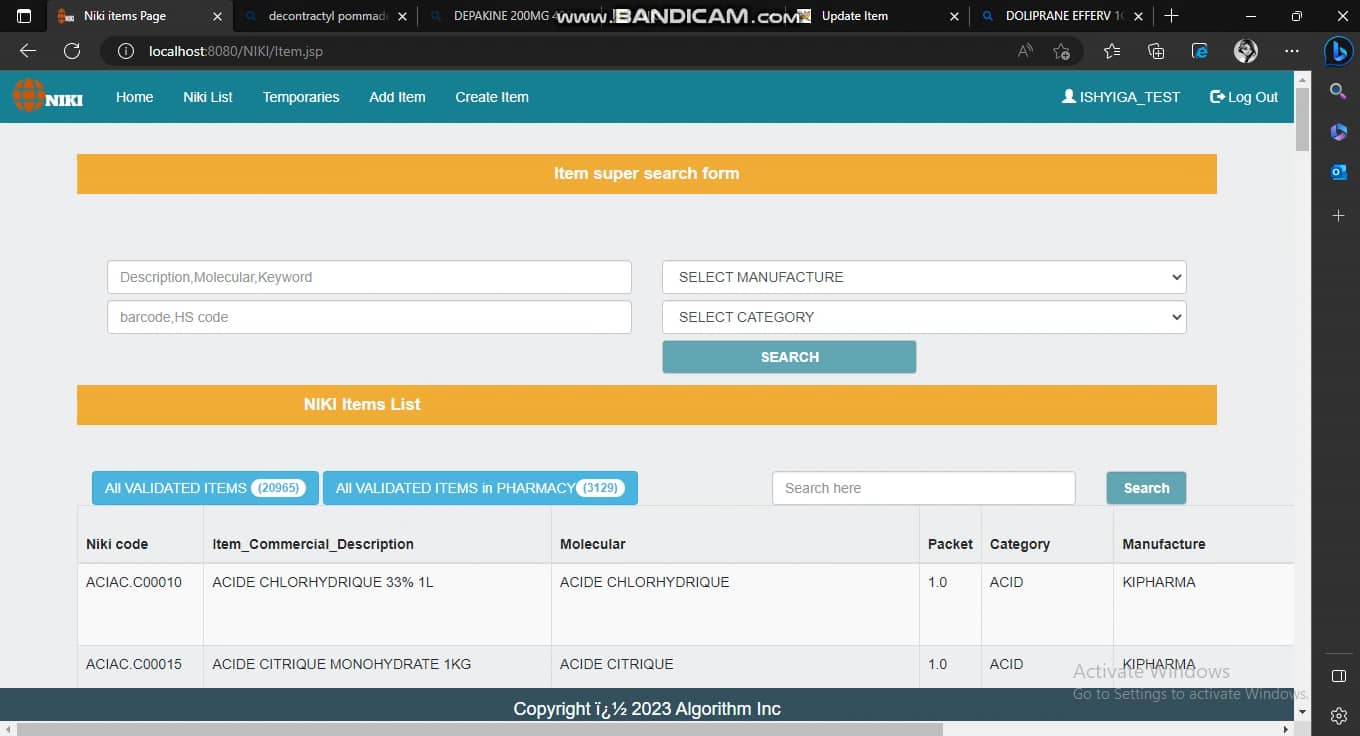Open sidebar settings gear icon
The image size is (1360, 736).
click(1339, 716)
